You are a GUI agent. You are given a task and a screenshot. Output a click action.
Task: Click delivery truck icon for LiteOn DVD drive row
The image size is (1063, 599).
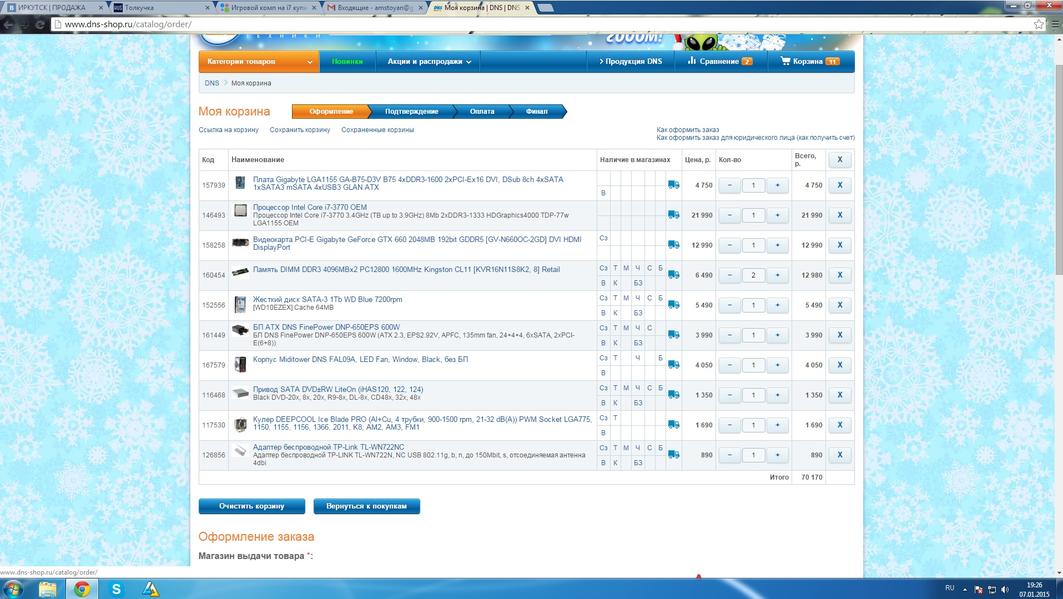point(673,394)
